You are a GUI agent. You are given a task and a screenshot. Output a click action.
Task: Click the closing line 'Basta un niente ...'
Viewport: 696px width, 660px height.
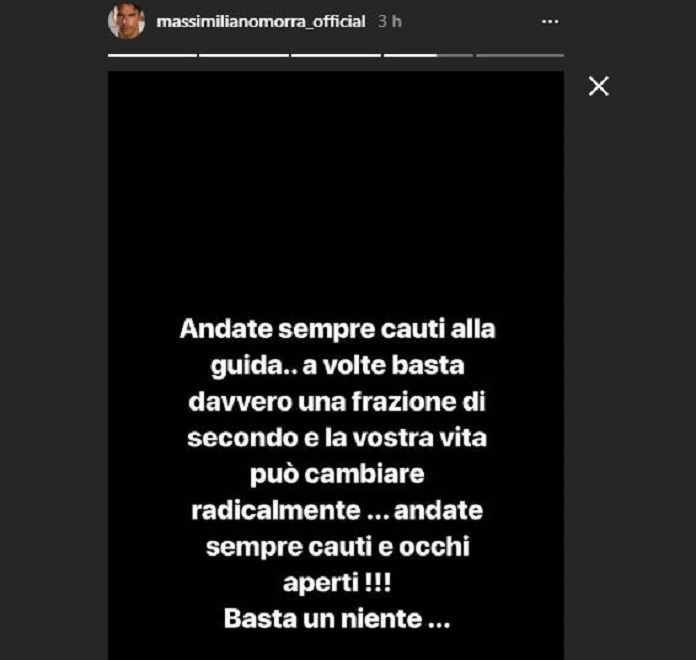(337, 619)
